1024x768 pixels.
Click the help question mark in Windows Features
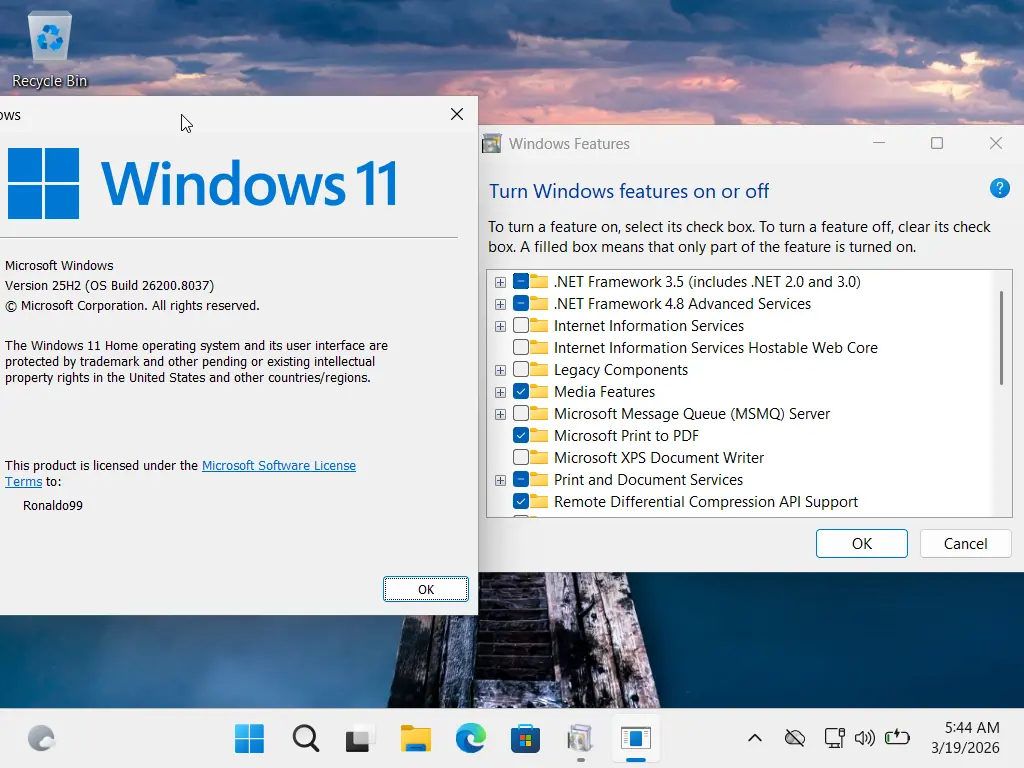(999, 188)
